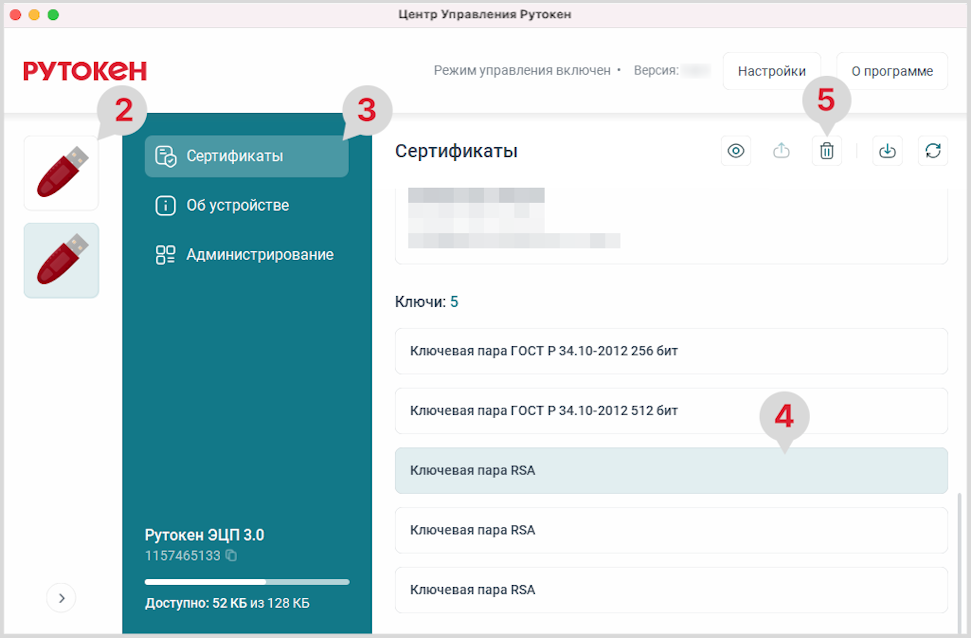Expand the device sidebar with chevron arrow
The width and height of the screenshot is (971, 638).
pos(61,597)
